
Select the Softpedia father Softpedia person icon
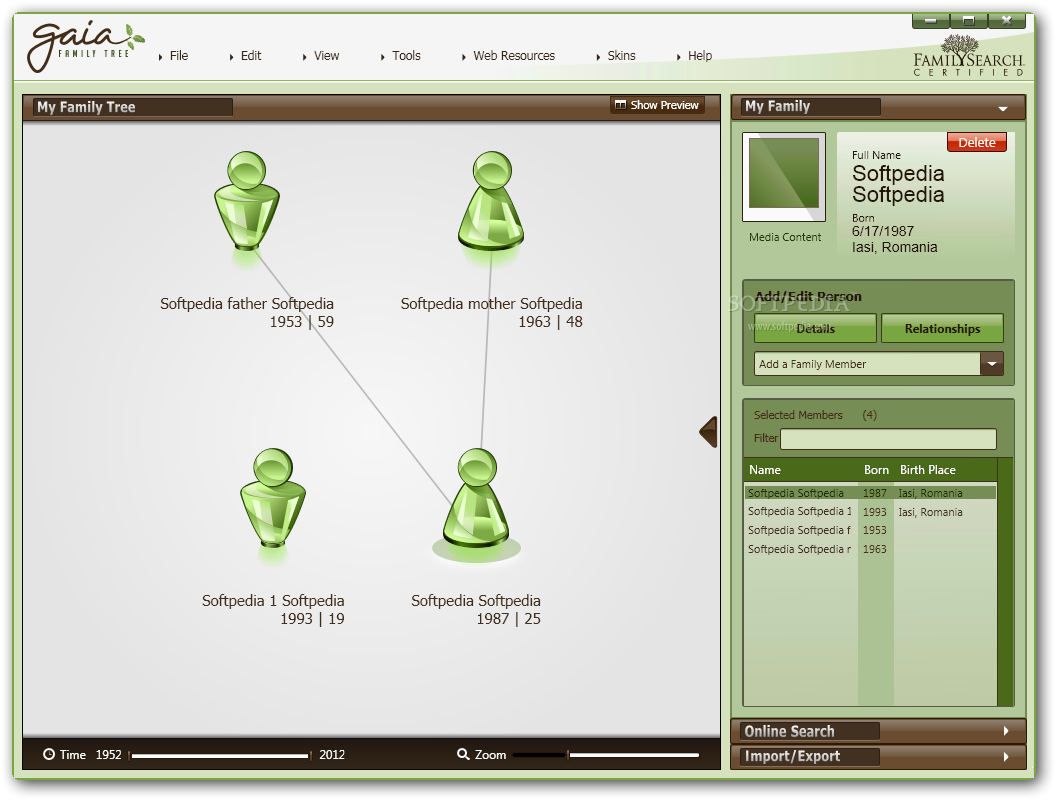(x=246, y=201)
